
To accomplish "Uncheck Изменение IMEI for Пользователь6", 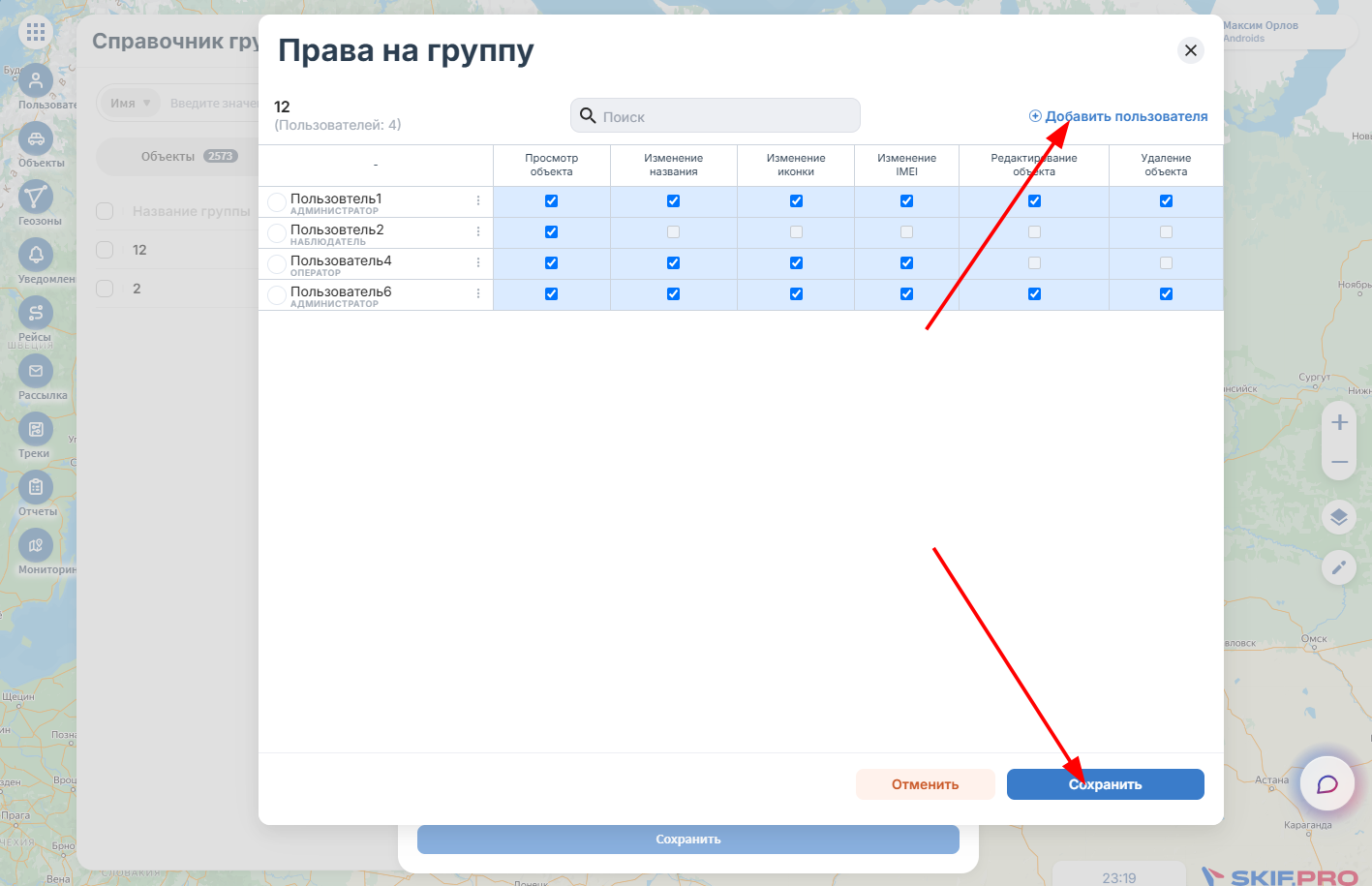I will pyautogui.click(x=906, y=294).
